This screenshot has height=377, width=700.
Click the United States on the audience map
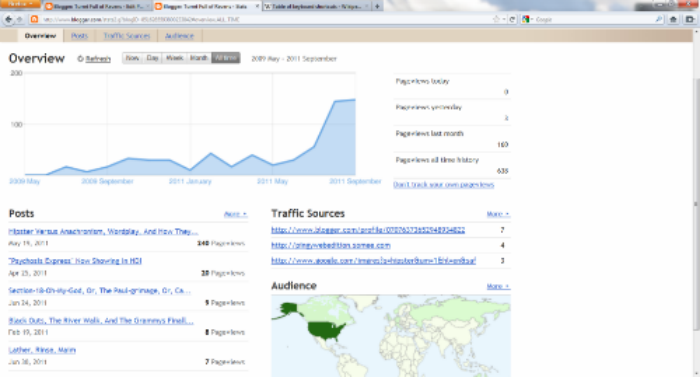[x=326, y=331]
